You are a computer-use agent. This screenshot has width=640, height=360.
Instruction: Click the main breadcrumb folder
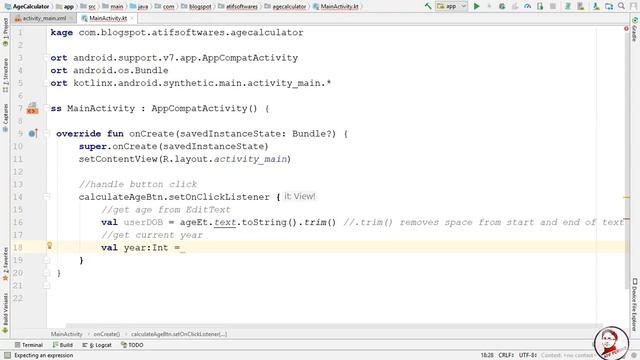(x=113, y=7)
